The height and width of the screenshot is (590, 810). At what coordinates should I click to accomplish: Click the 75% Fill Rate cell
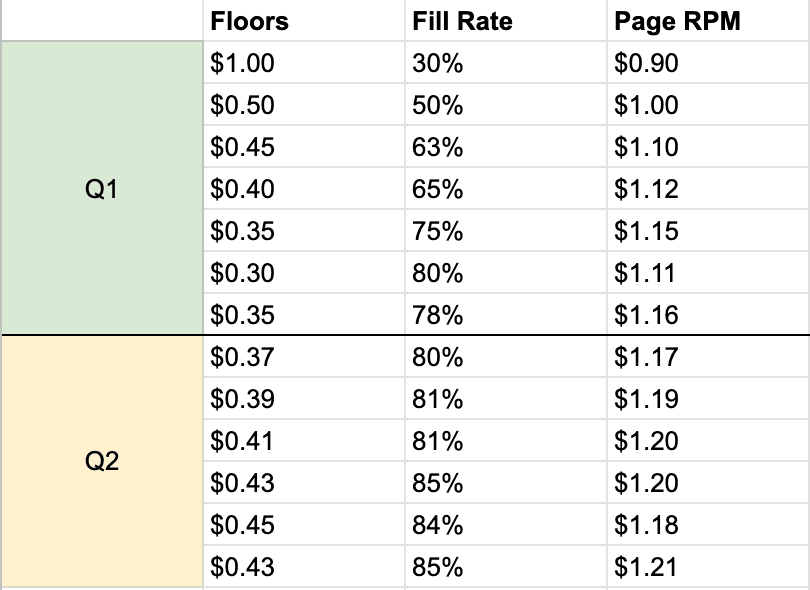pyautogui.click(x=503, y=231)
